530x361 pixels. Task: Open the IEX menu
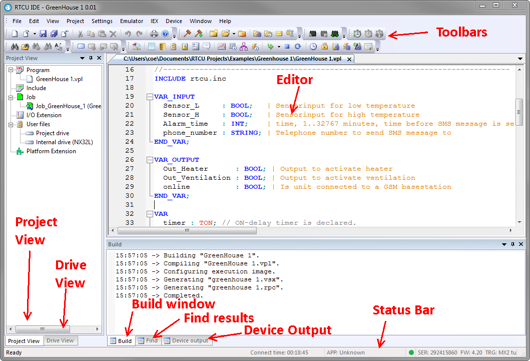pyautogui.click(x=154, y=21)
